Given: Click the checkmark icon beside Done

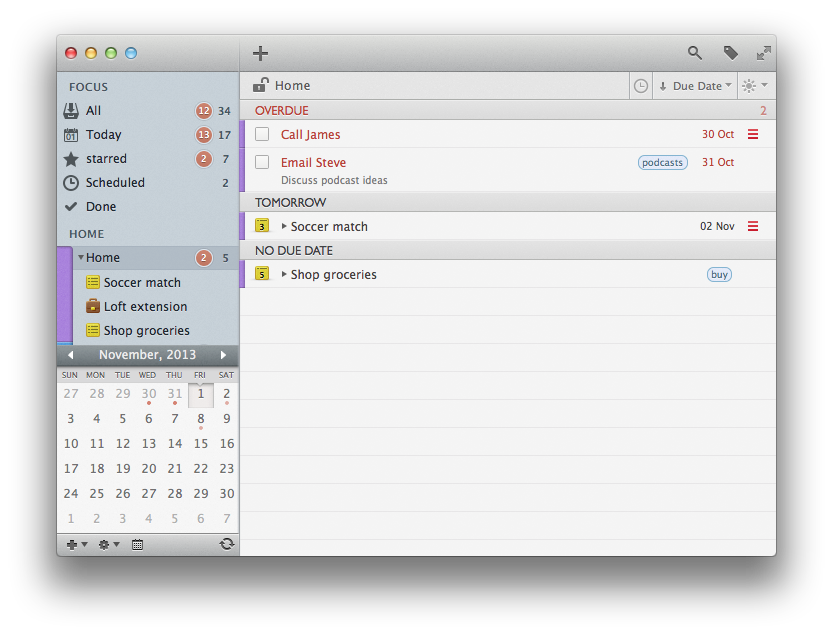Looking at the screenshot, I should [71, 207].
